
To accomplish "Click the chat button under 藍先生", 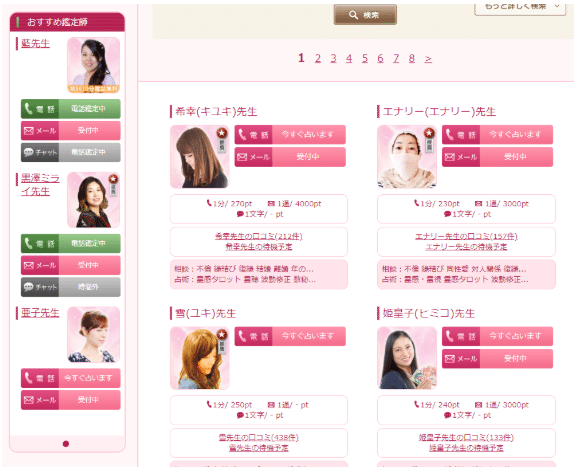I will point(71,152).
